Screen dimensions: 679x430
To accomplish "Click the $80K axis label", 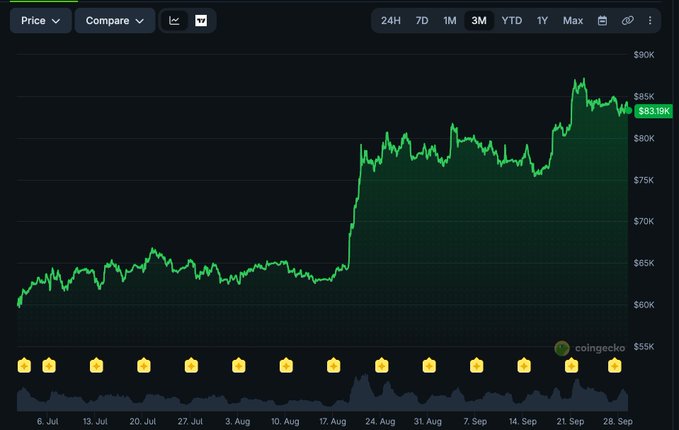I will [644, 138].
